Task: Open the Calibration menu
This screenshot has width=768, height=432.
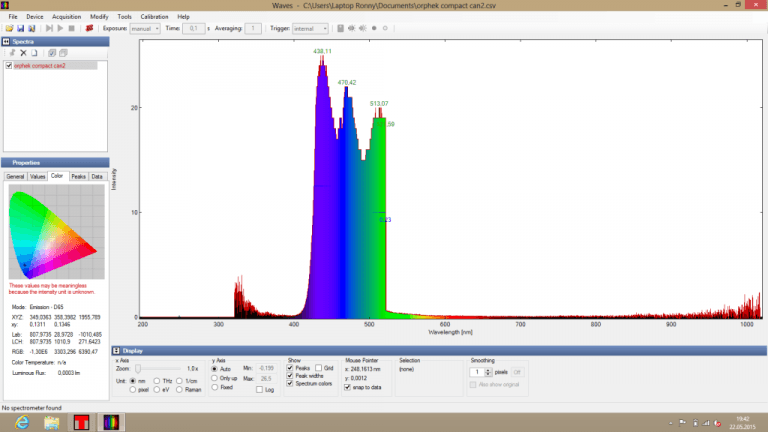Action: coord(154,17)
